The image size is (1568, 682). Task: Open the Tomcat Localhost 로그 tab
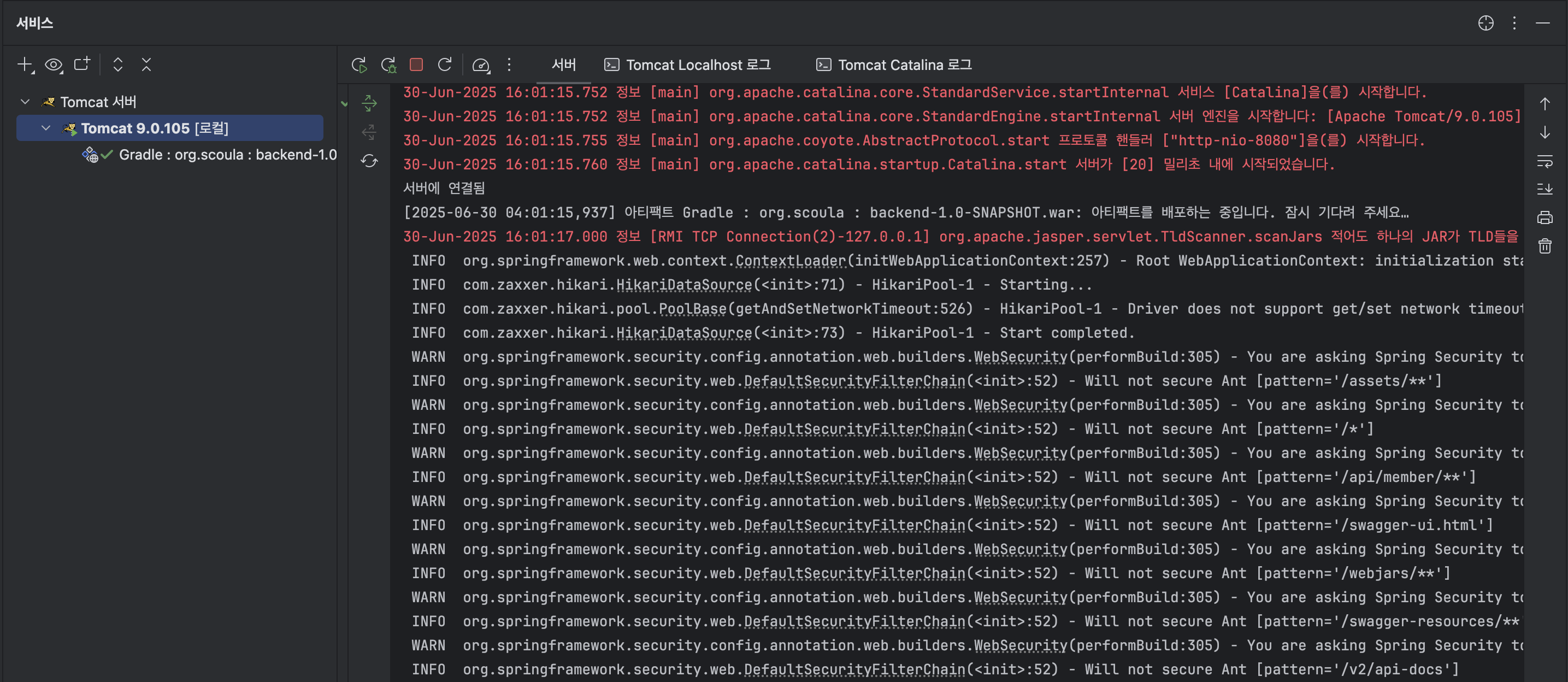point(687,64)
